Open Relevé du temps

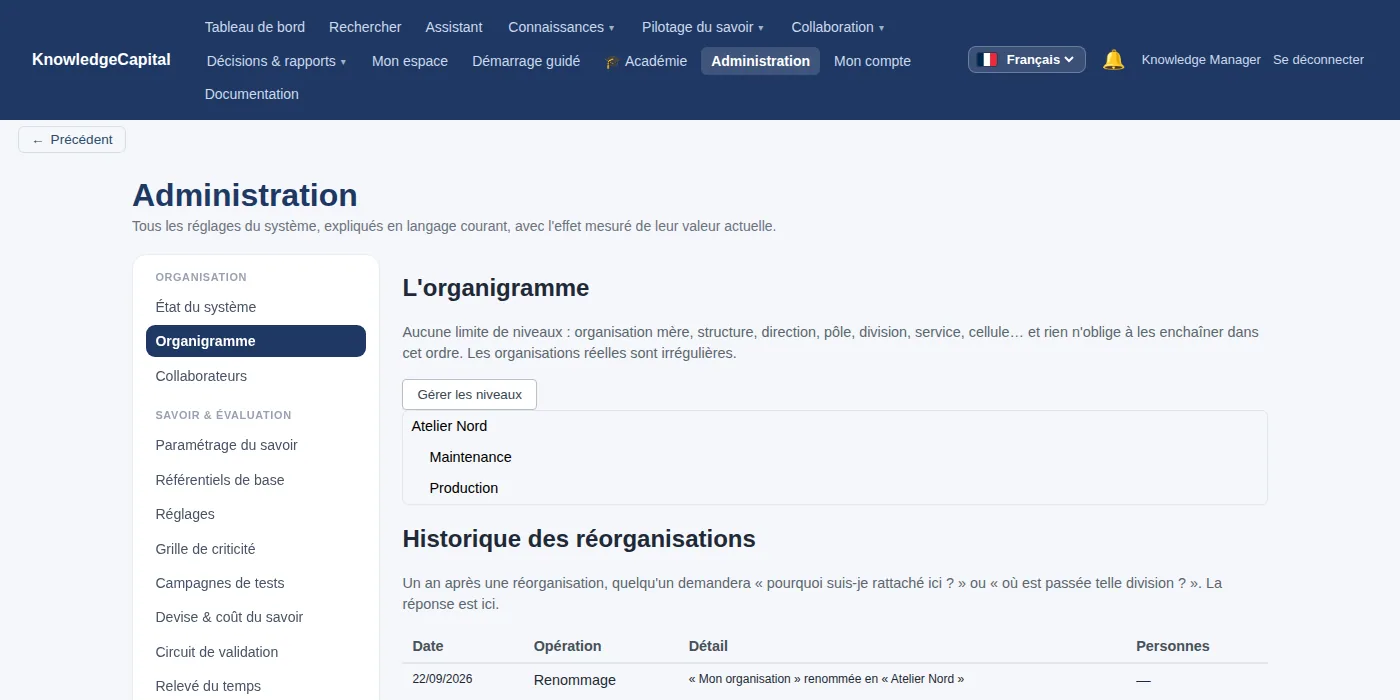(x=256, y=686)
